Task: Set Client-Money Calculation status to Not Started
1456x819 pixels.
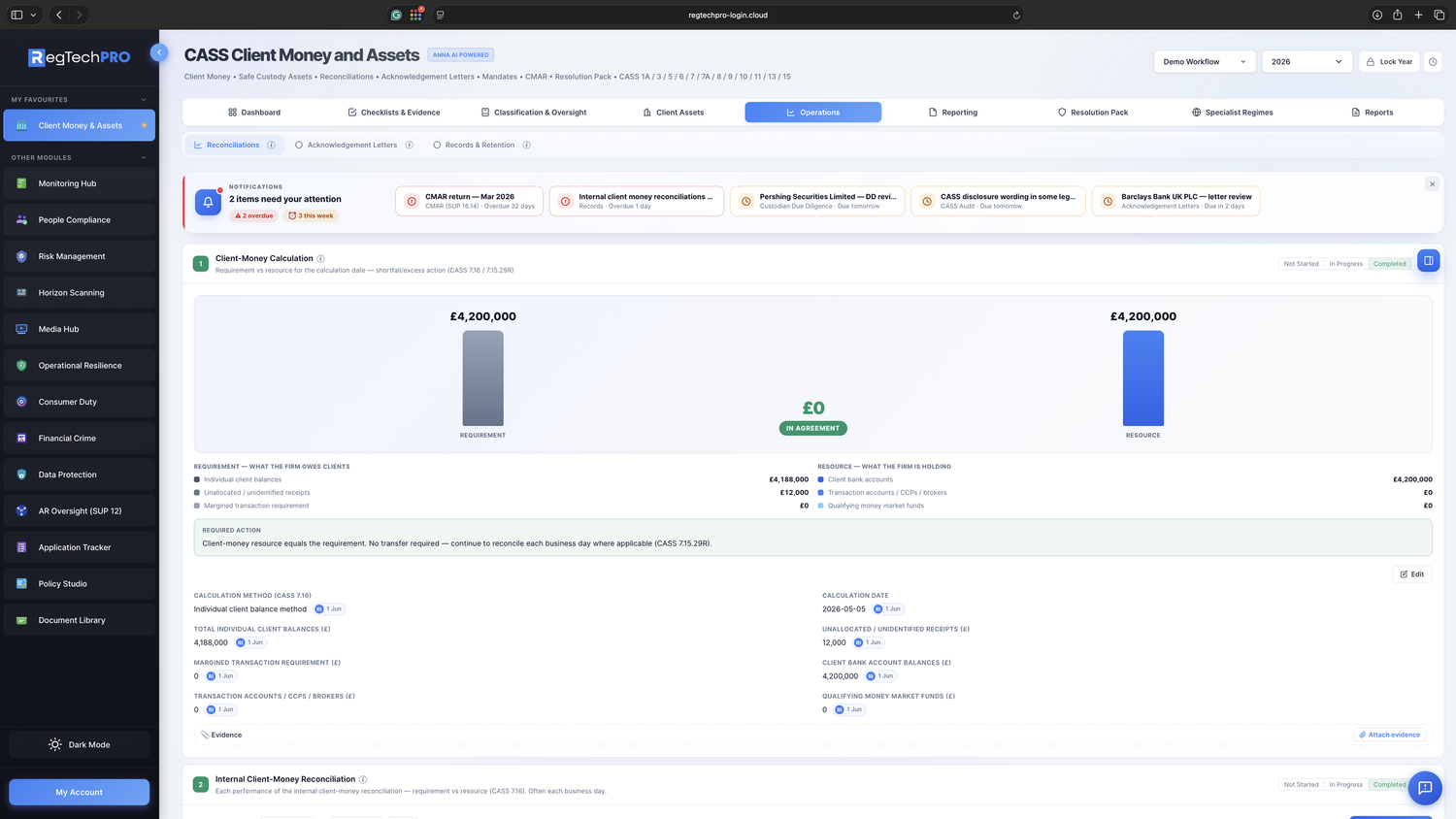Action: (x=1302, y=264)
